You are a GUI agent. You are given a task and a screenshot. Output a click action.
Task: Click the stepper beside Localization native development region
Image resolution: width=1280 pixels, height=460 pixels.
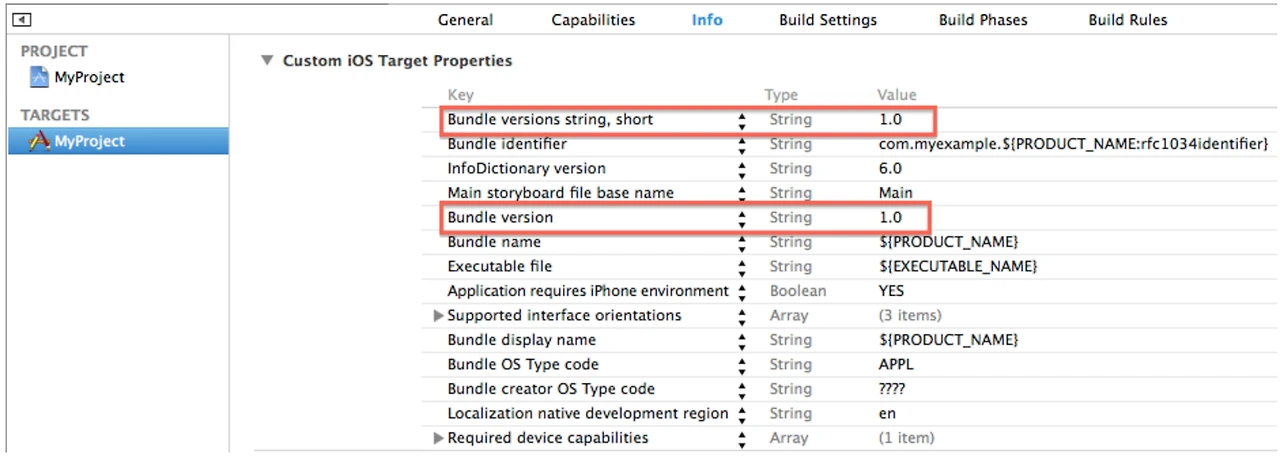point(742,414)
